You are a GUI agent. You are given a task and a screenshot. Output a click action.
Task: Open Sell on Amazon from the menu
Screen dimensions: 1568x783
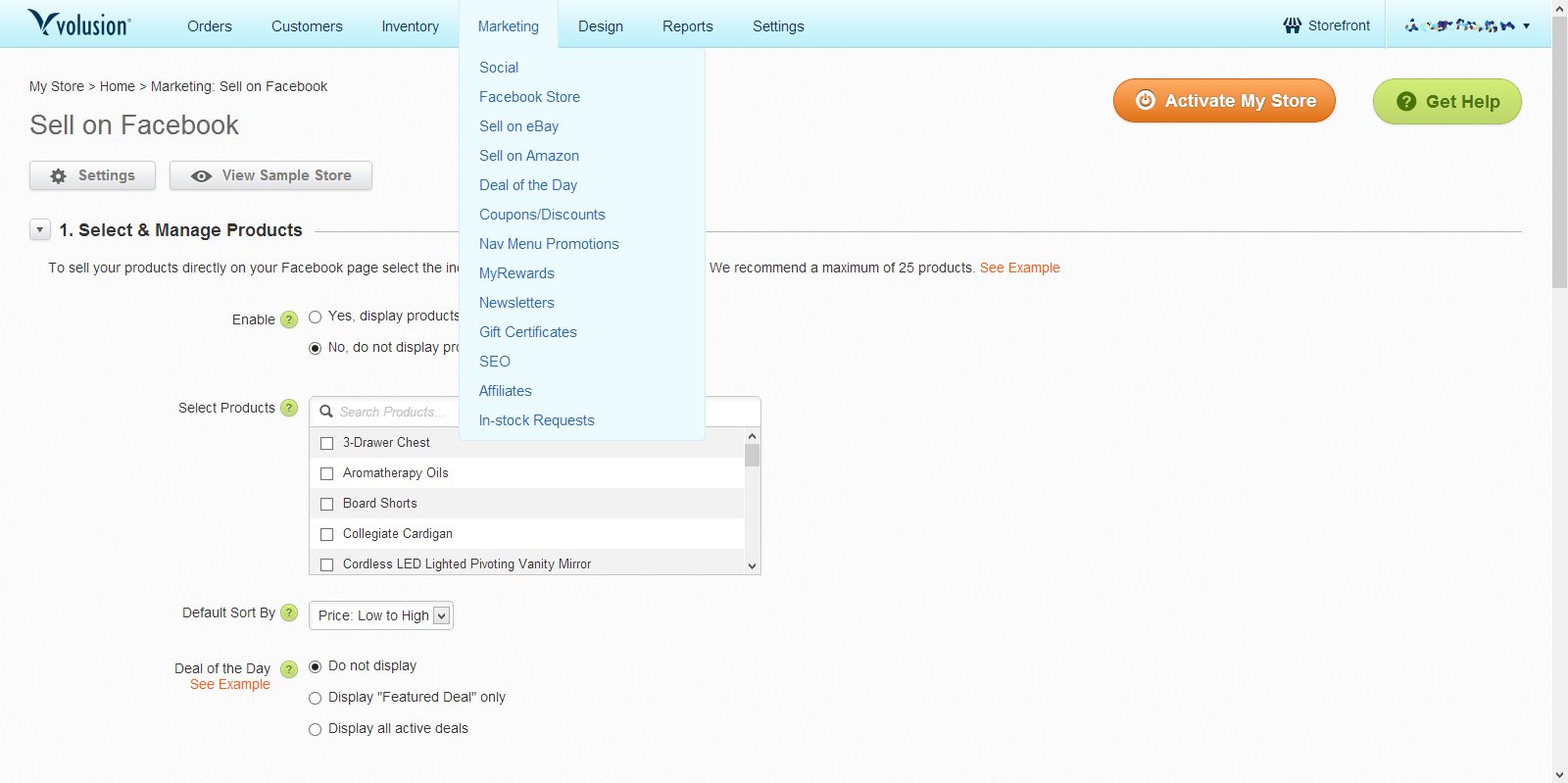(x=529, y=156)
